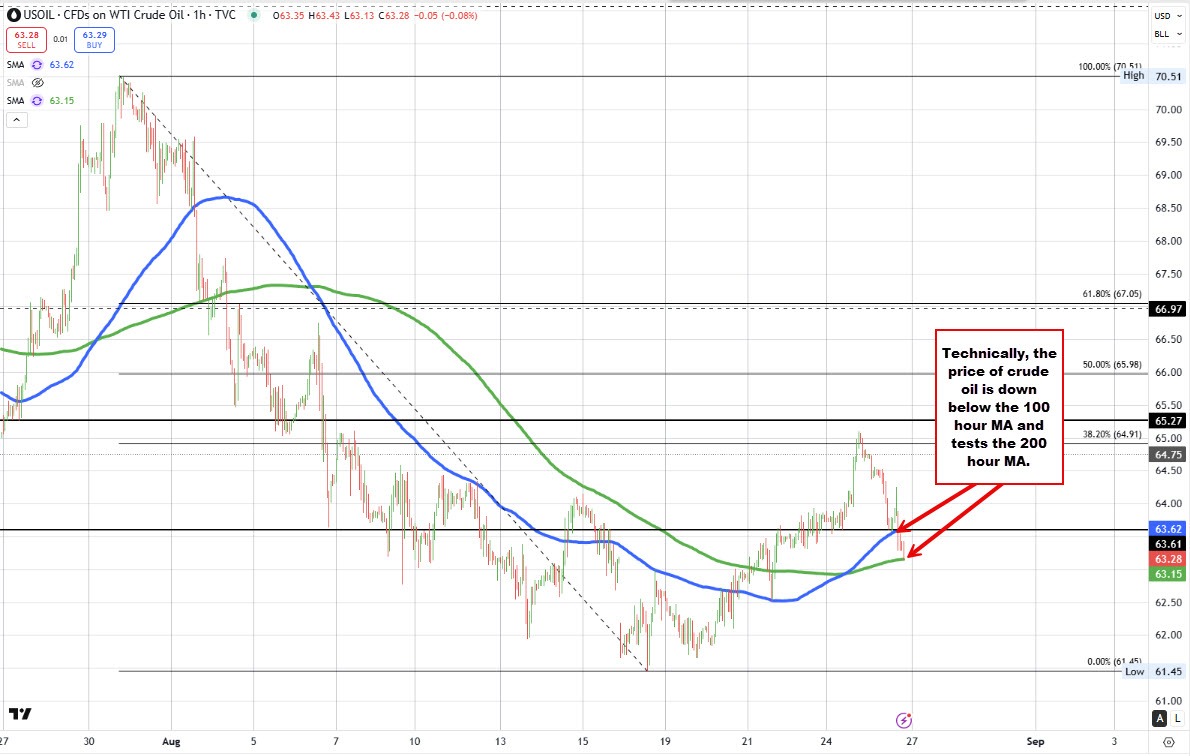
Task: Click the 64.75 grey price label
Action: (1169, 454)
